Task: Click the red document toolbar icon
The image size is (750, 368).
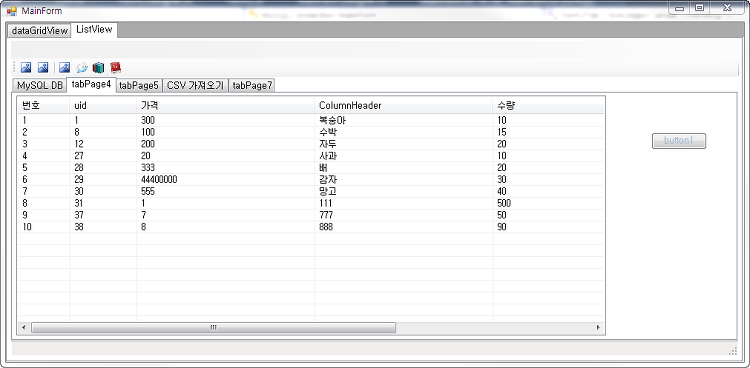Action: click(115, 68)
